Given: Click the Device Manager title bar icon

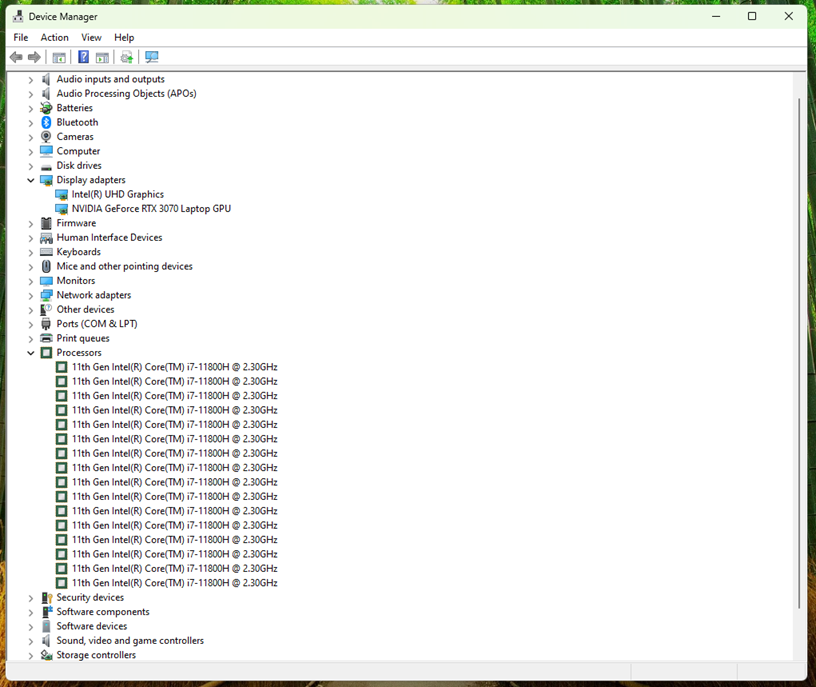Looking at the screenshot, I should pyautogui.click(x=18, y=16).
